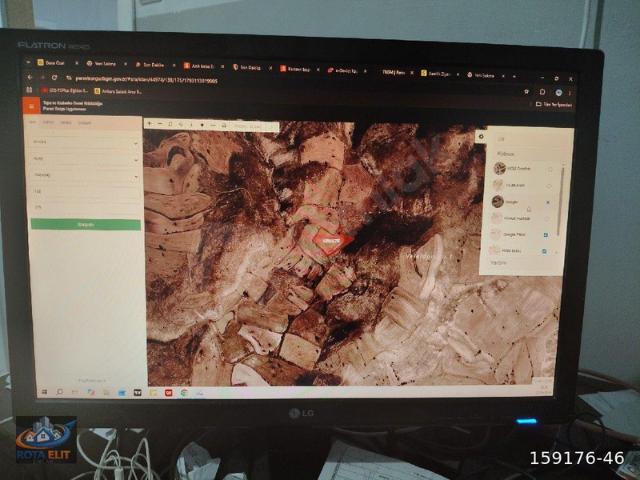The width and height of the screenshot is (640, 480).
Task: Click the HGM orthophoto layer thumbnail
Action: pos(500,168)
